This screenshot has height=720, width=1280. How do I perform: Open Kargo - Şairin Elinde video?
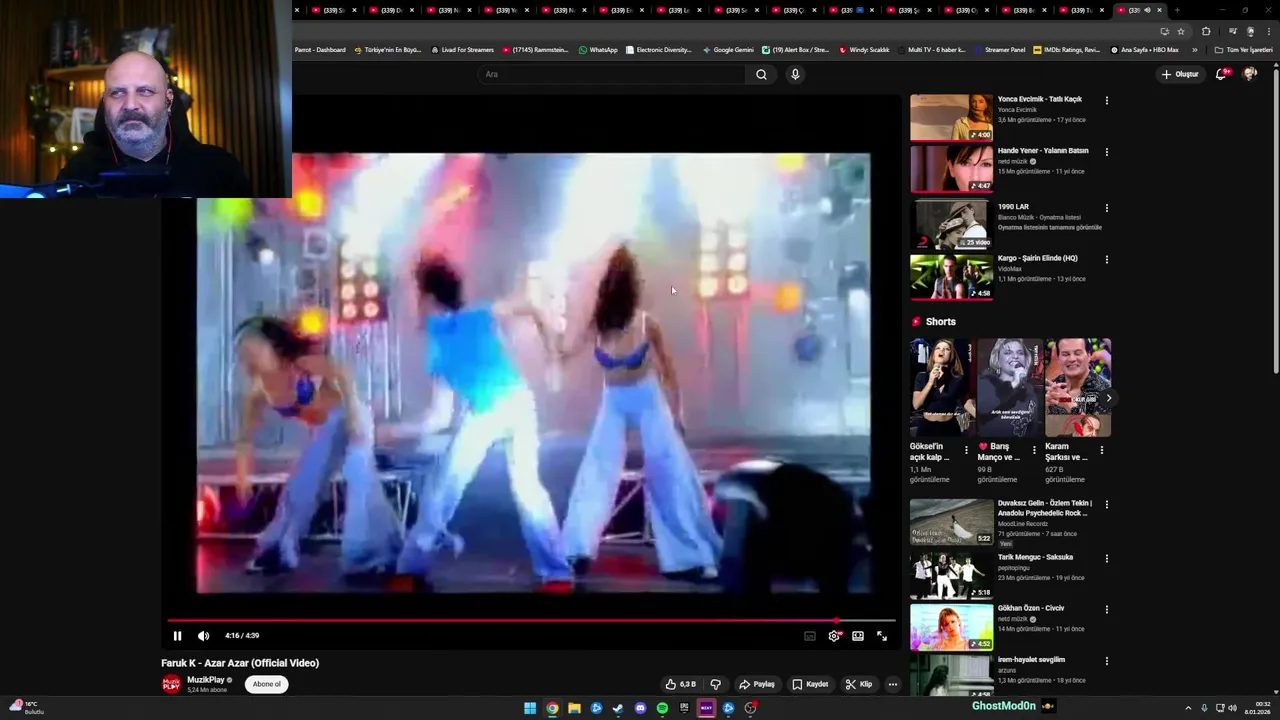1037,258
